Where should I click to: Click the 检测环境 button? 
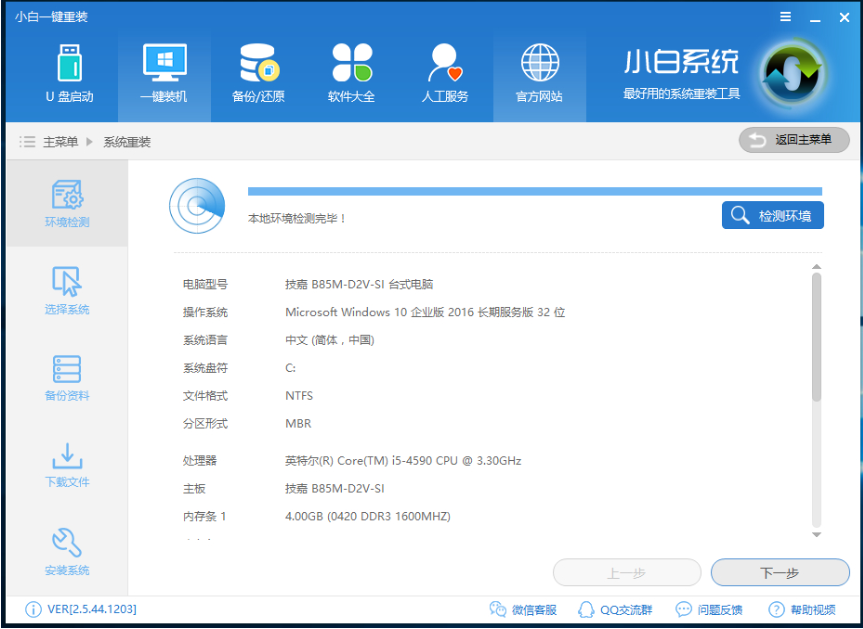[772, 215]
